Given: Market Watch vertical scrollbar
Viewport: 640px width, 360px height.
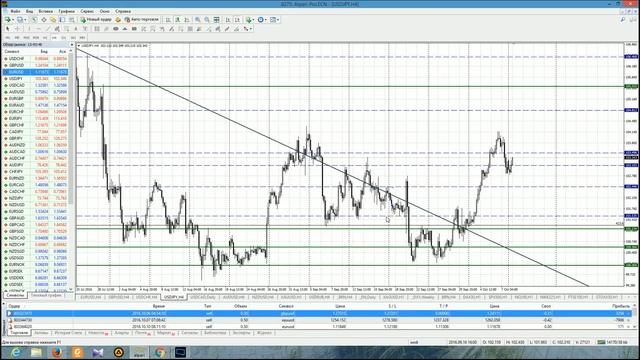Looking at the screenshot, I should [x=71, y=169].
